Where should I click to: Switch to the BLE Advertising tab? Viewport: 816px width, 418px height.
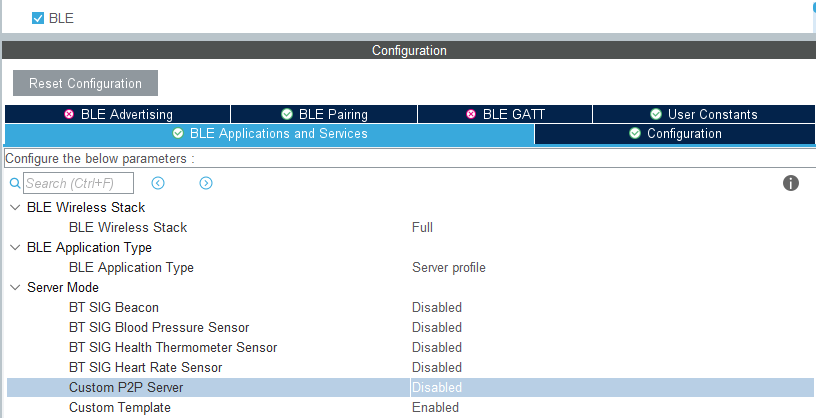[x=118, y=115]
